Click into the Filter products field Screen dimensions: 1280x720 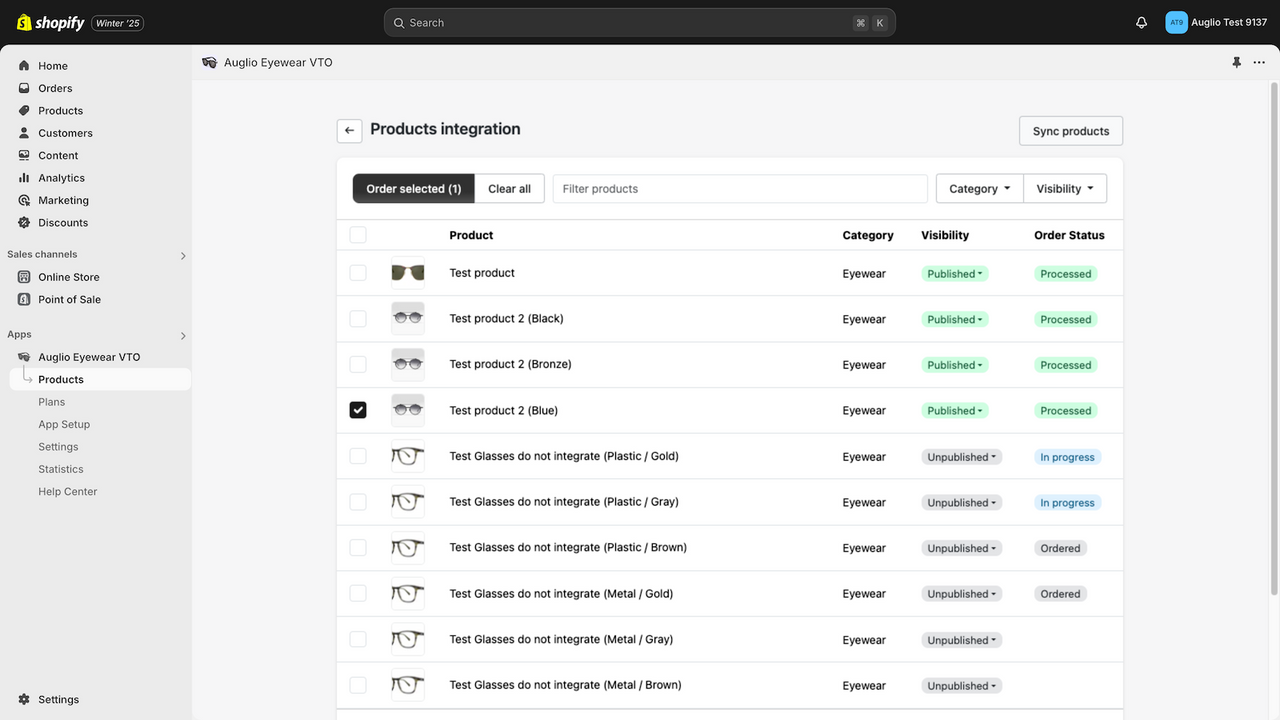[740, 189]
